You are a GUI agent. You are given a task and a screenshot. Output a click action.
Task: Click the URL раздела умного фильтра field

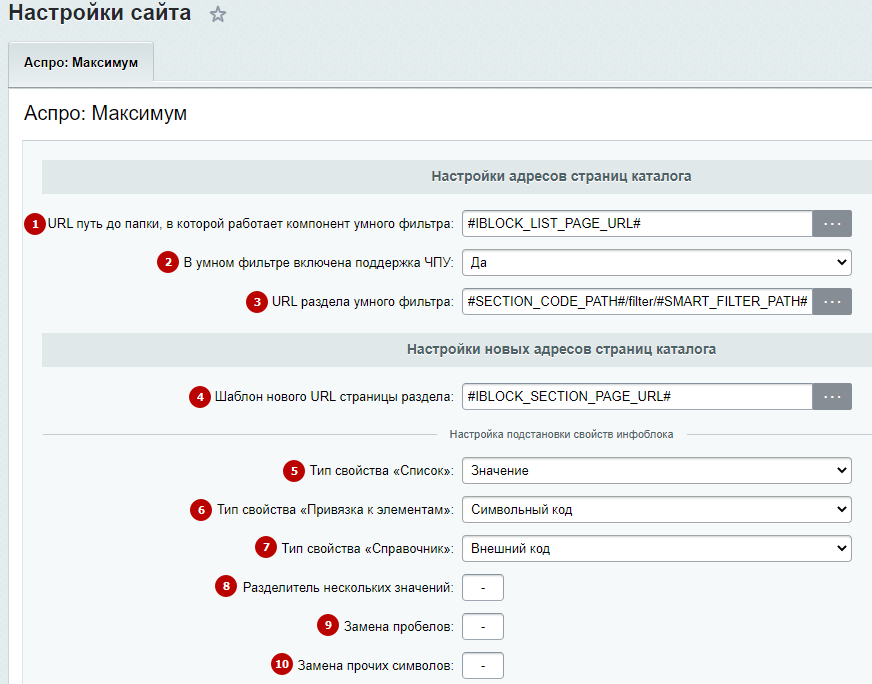pos(637,301)
